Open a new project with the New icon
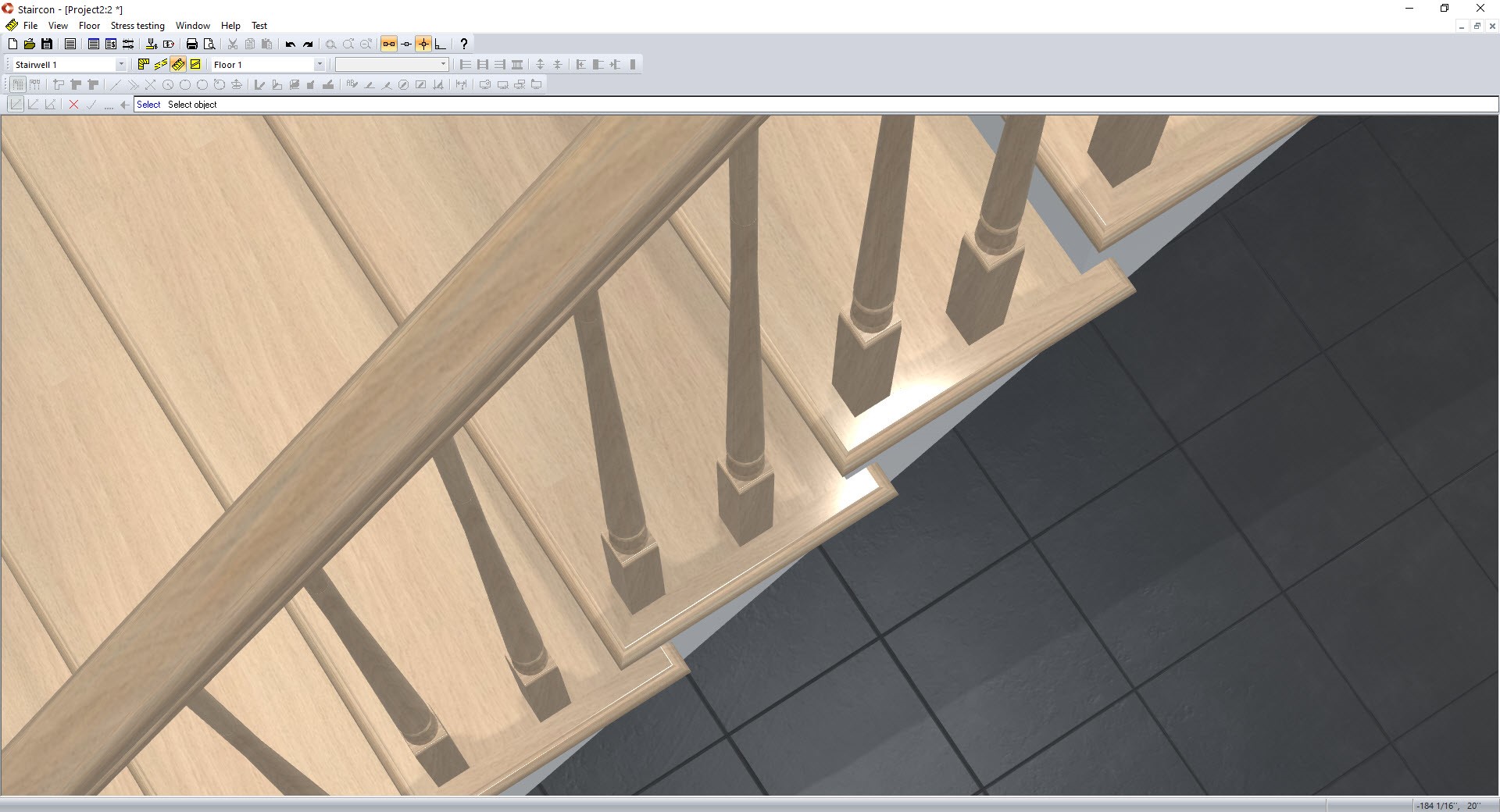Image resolution: width=1500 pixels, height=812 pixels. pyautogui.click(x=12, y=45)
